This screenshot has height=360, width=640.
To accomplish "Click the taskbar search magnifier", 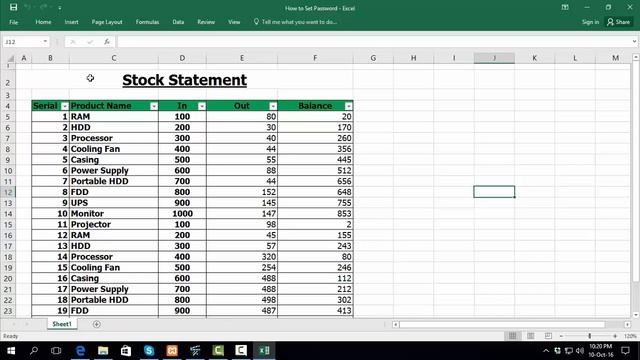I will [x=34, y=351].
